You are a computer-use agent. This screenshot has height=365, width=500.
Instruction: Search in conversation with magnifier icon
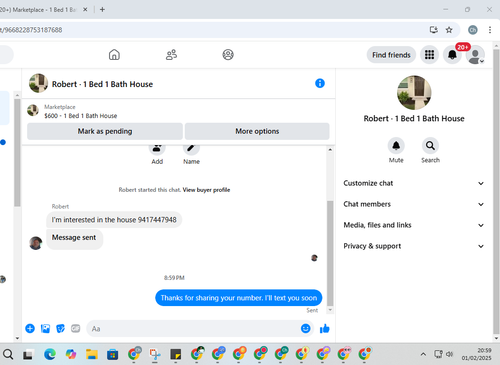pos(430,146)
